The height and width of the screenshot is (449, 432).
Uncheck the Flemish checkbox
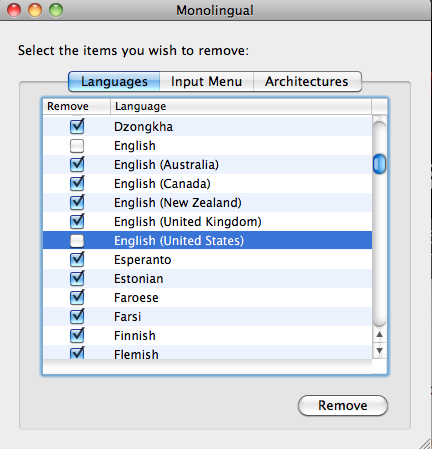coord(77,353)
